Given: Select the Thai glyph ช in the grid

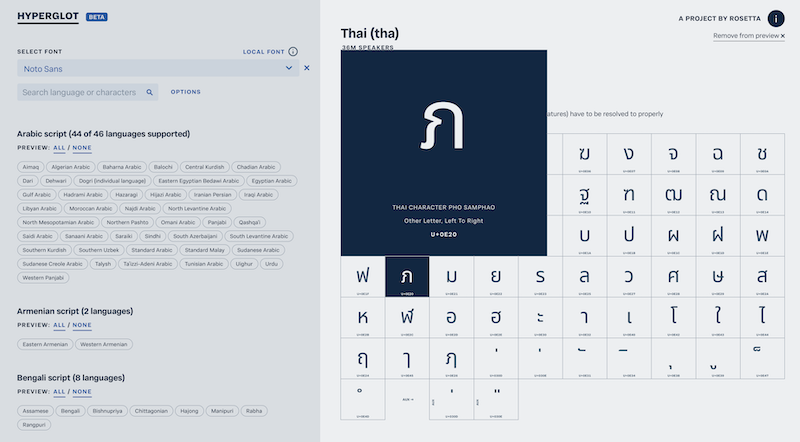Looking at the screenshot, I should pyautogui.click(x=762, y=154).
